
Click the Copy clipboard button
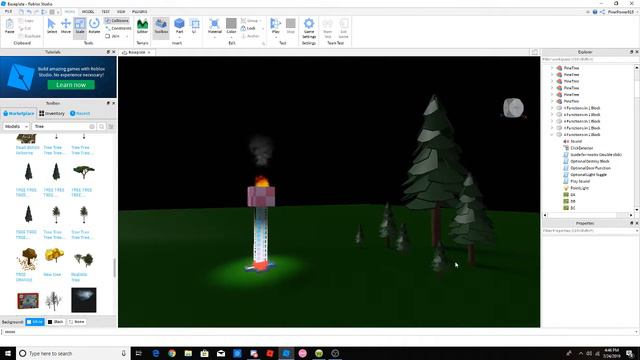point(26,20)
